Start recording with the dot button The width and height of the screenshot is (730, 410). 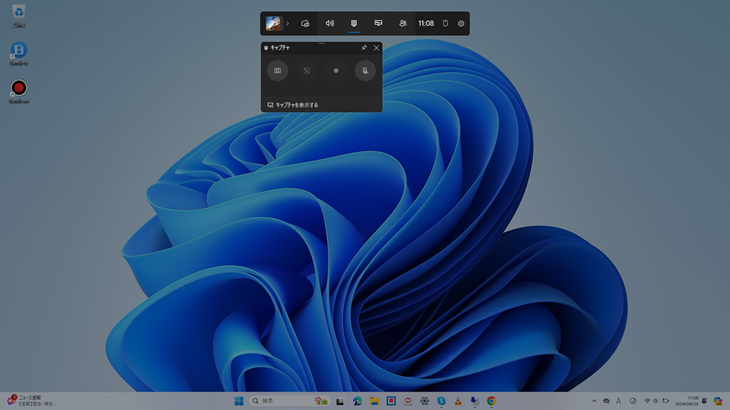[336, 71]
